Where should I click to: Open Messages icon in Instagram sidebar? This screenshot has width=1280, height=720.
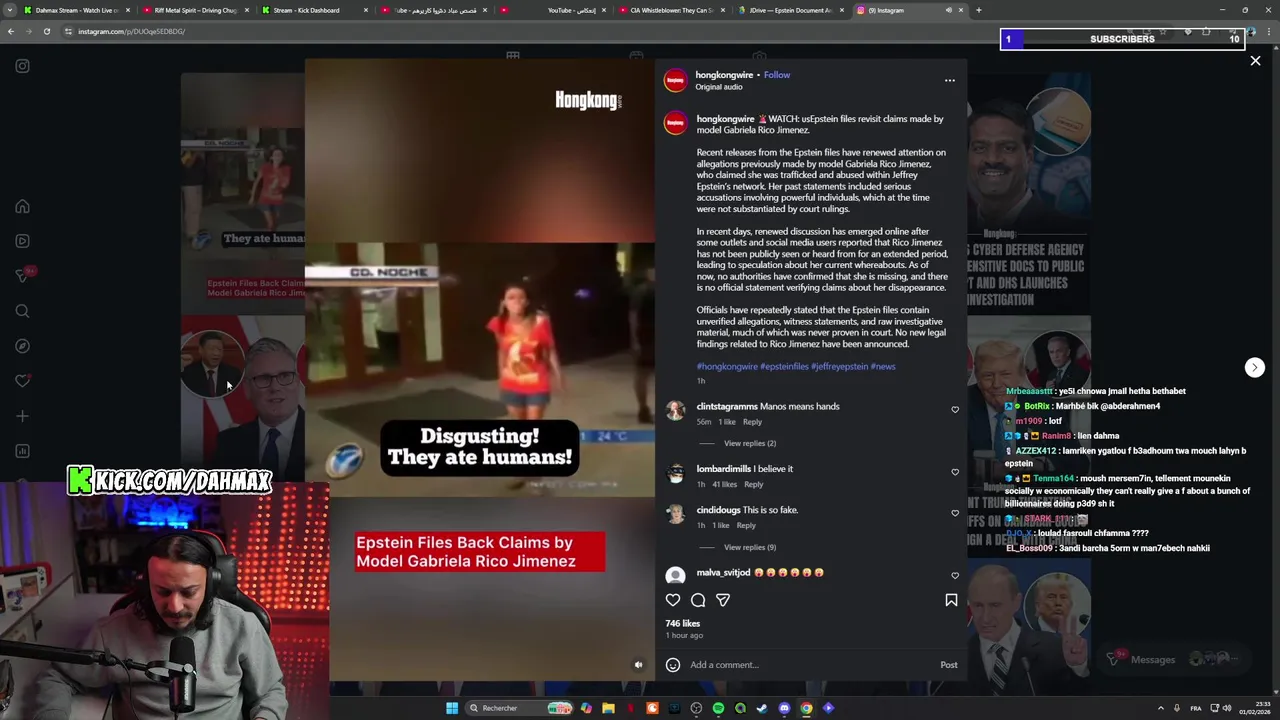tap(22, 276)
